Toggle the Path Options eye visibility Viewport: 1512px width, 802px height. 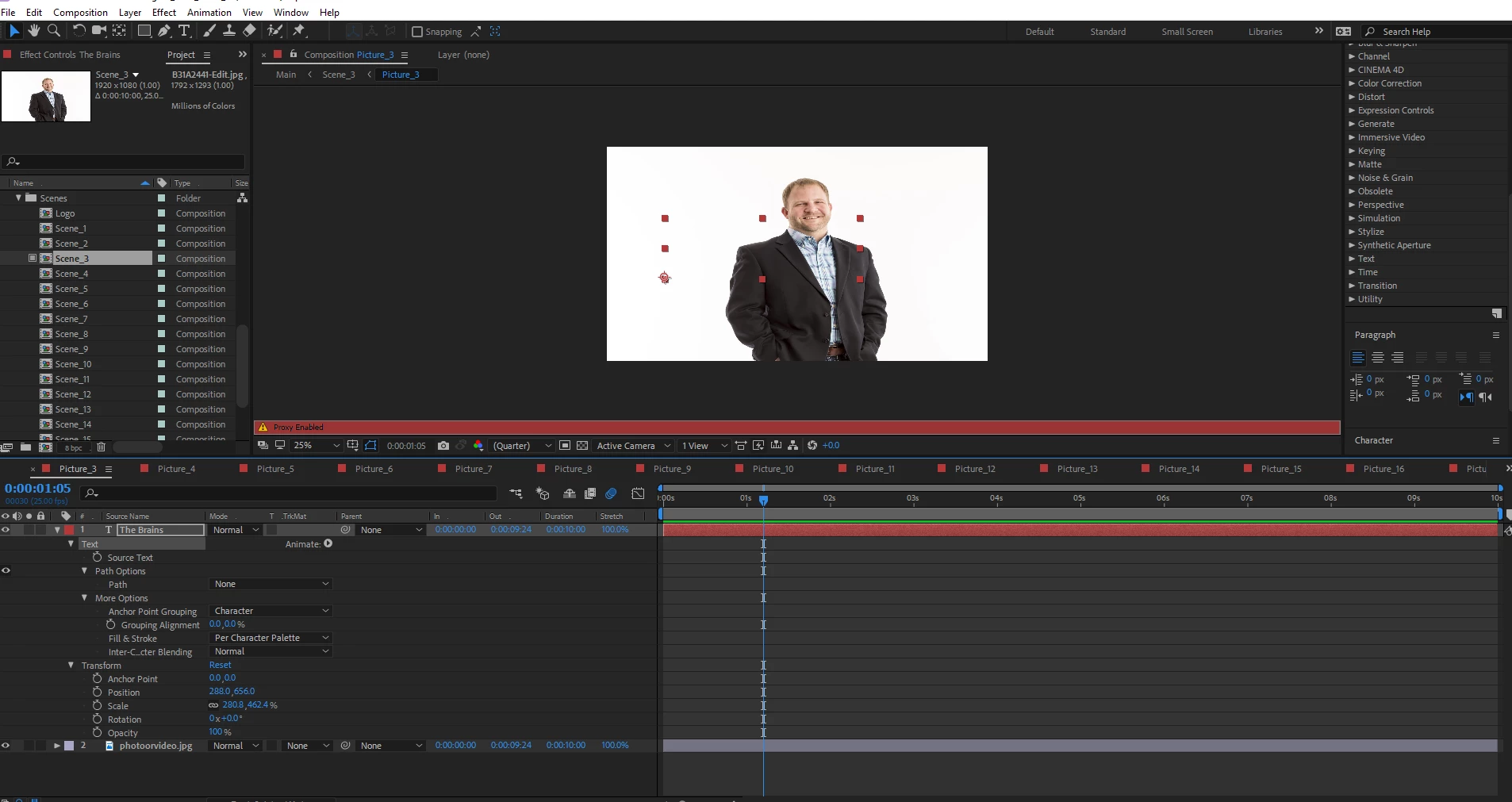point(6,570)
